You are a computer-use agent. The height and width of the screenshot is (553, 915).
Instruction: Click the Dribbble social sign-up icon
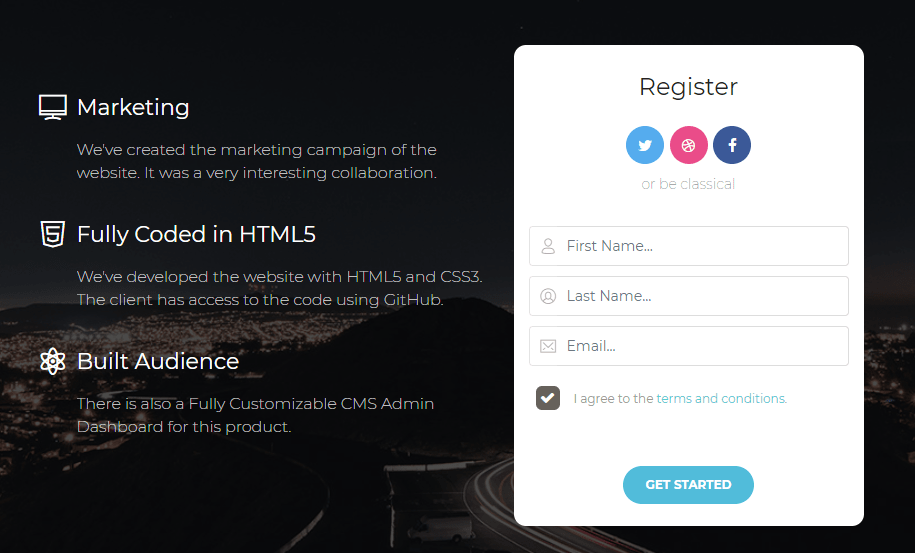click(688, 145)
